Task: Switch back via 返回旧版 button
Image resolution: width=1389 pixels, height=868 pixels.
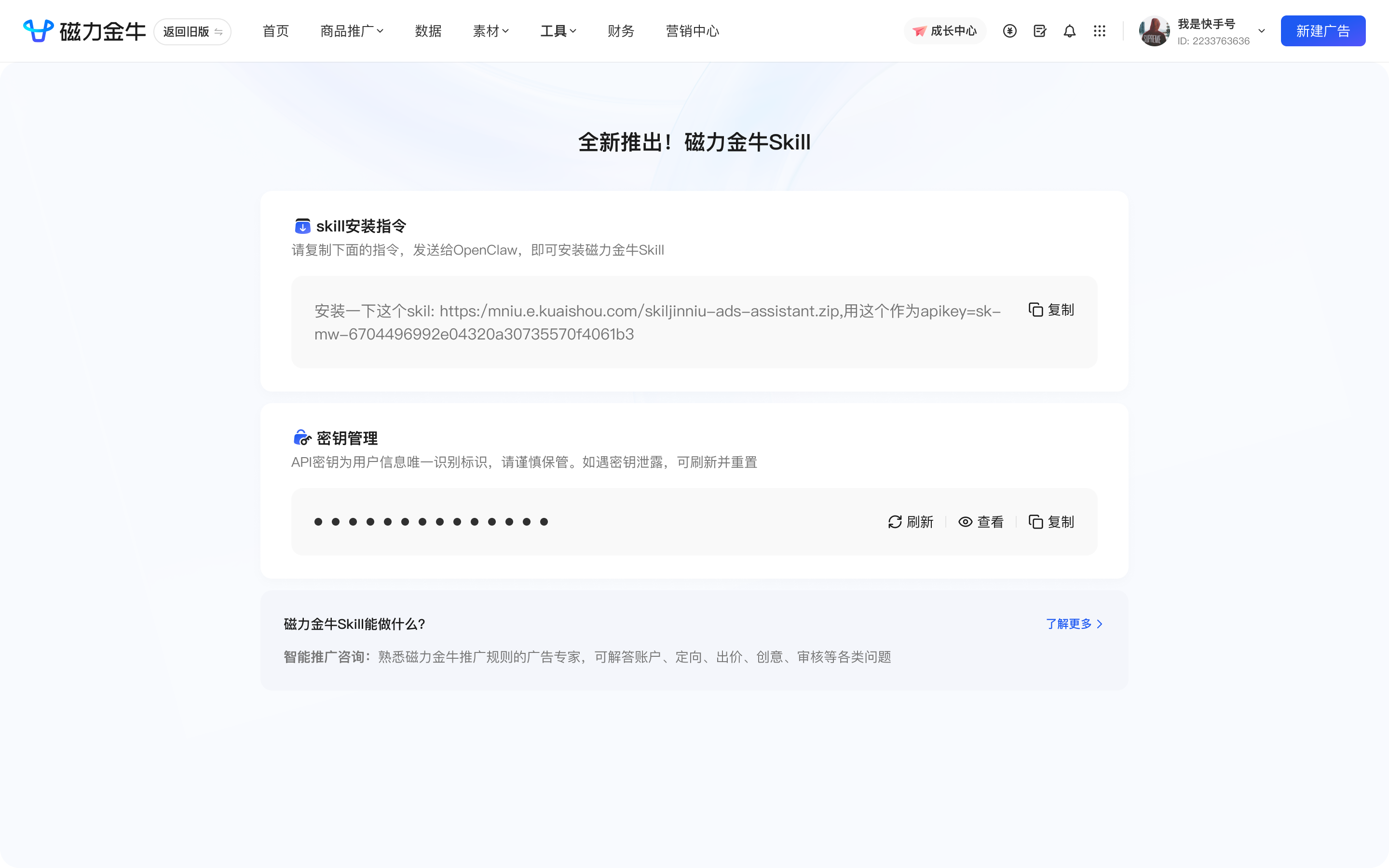Action: [192, 31]
